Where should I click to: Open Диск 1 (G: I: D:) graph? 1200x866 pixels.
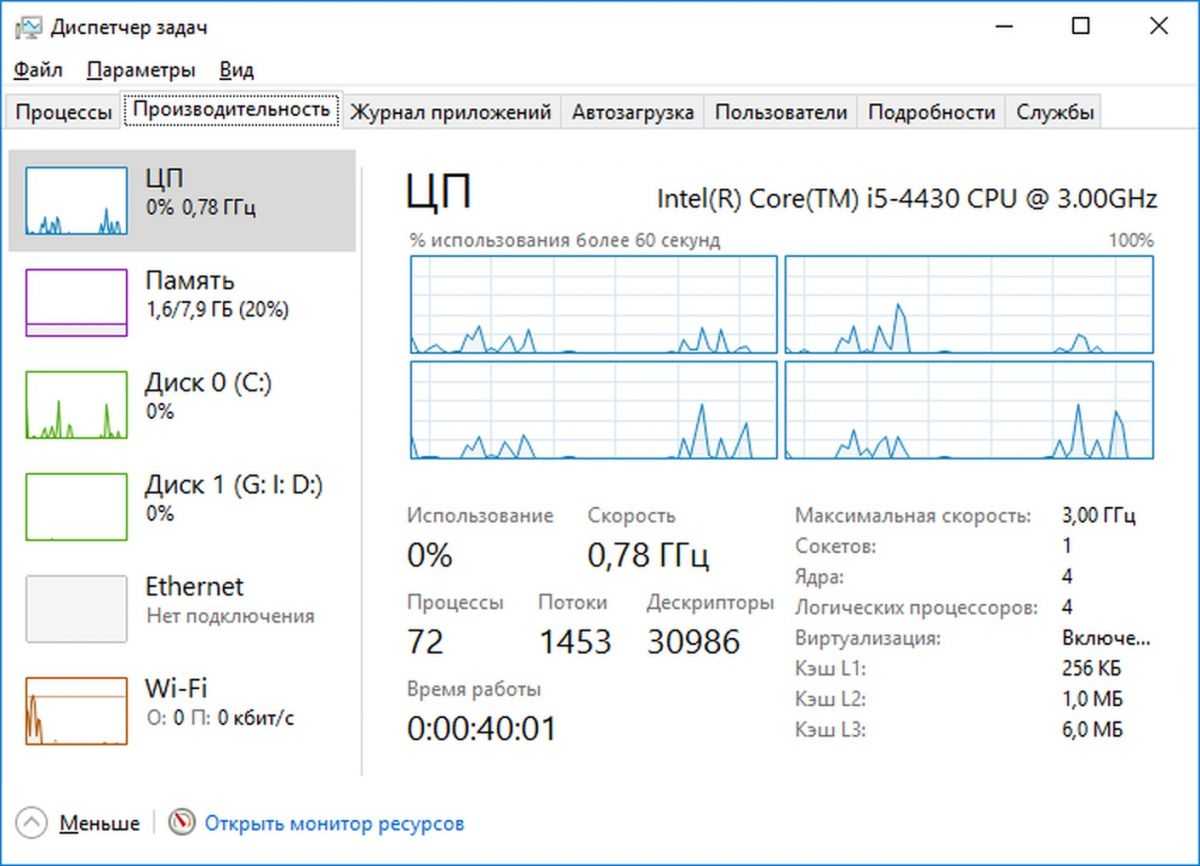pyautogui.click(x=76, y=507)
